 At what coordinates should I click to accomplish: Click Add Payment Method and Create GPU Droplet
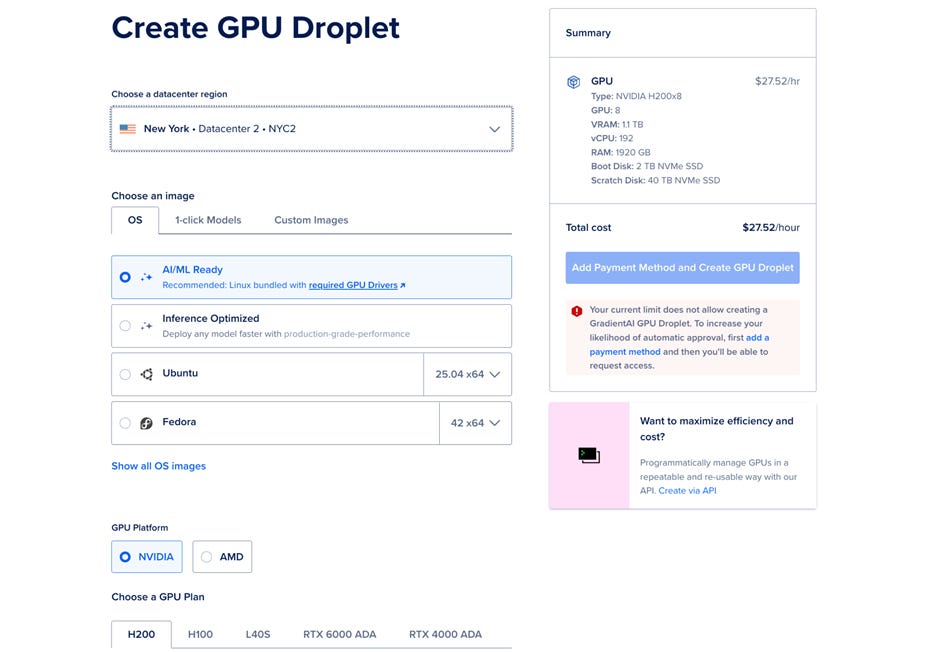(x=682, y=268)
